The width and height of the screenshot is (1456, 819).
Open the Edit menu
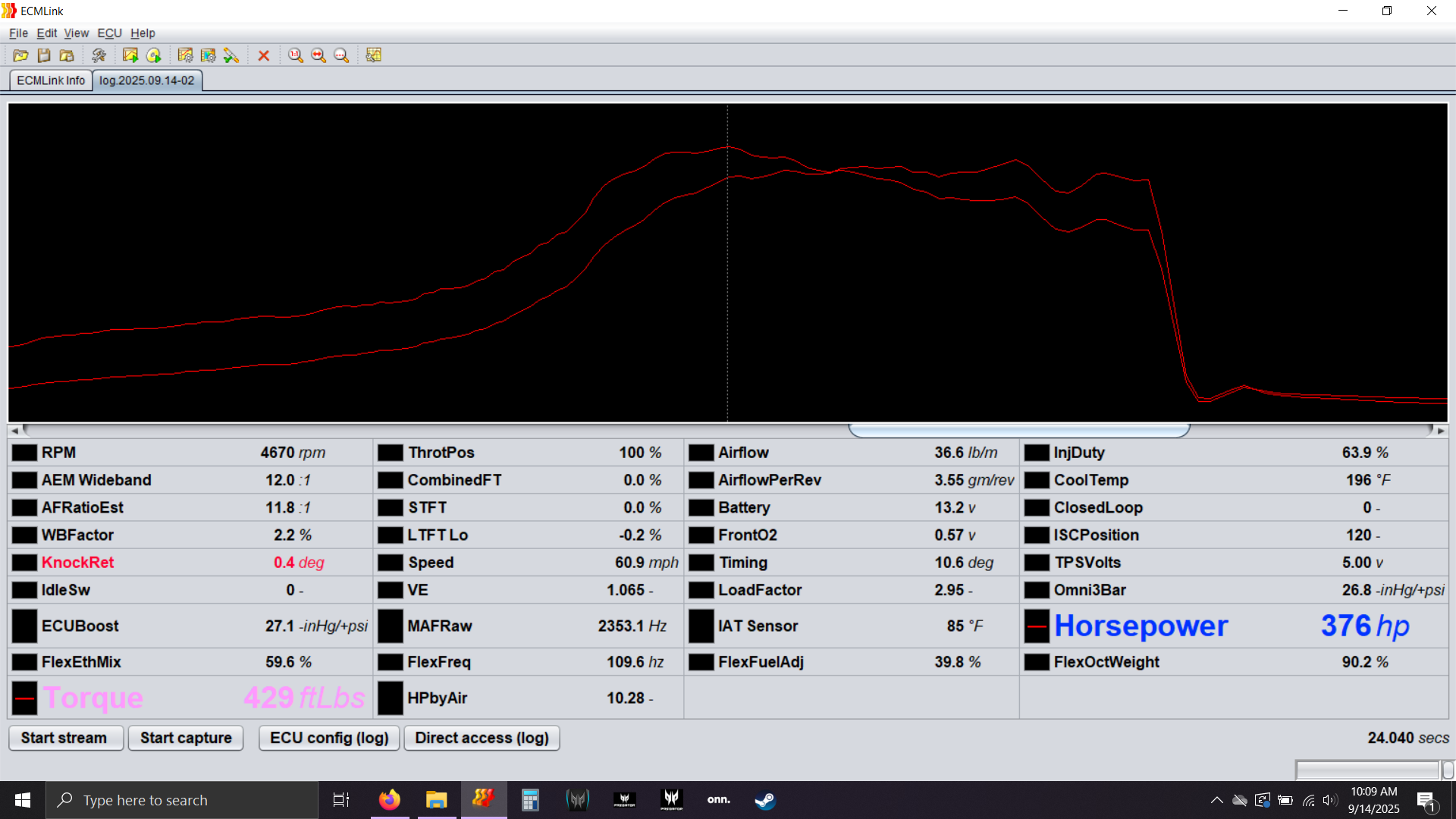(x=47, y=33)
